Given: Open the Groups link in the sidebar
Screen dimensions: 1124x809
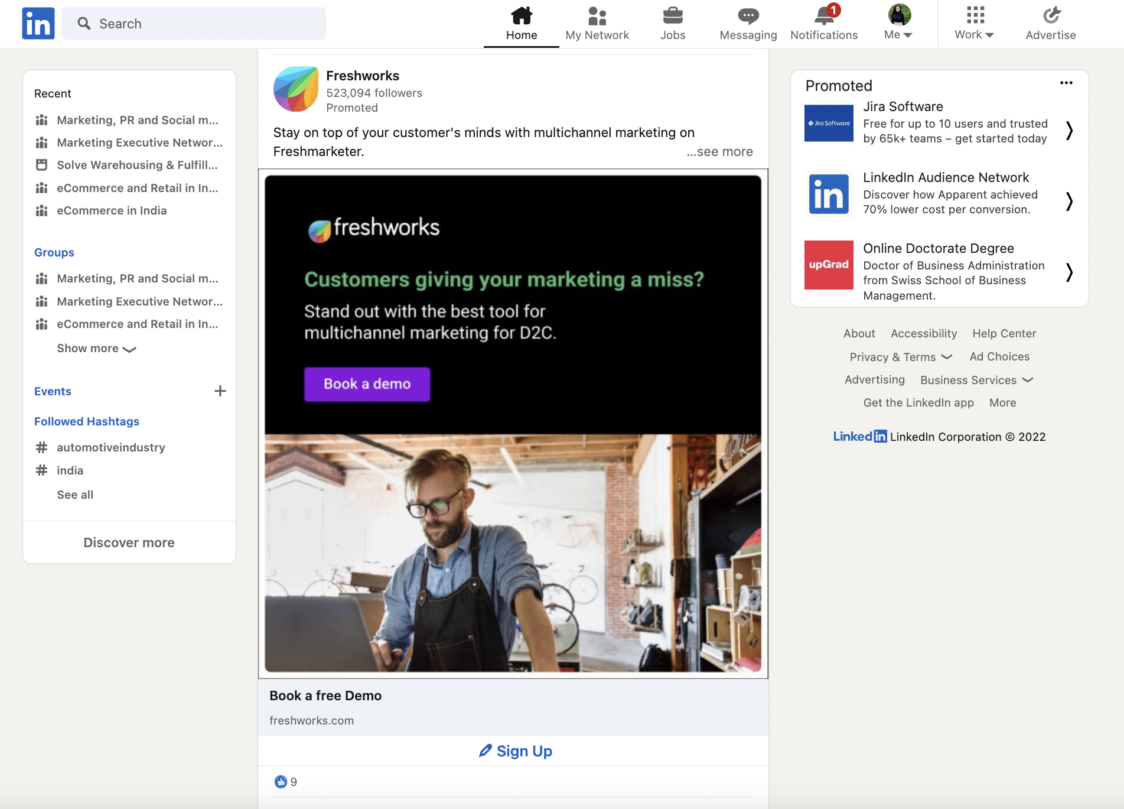Looking at the screenshot, I should [x=54, y=252].
